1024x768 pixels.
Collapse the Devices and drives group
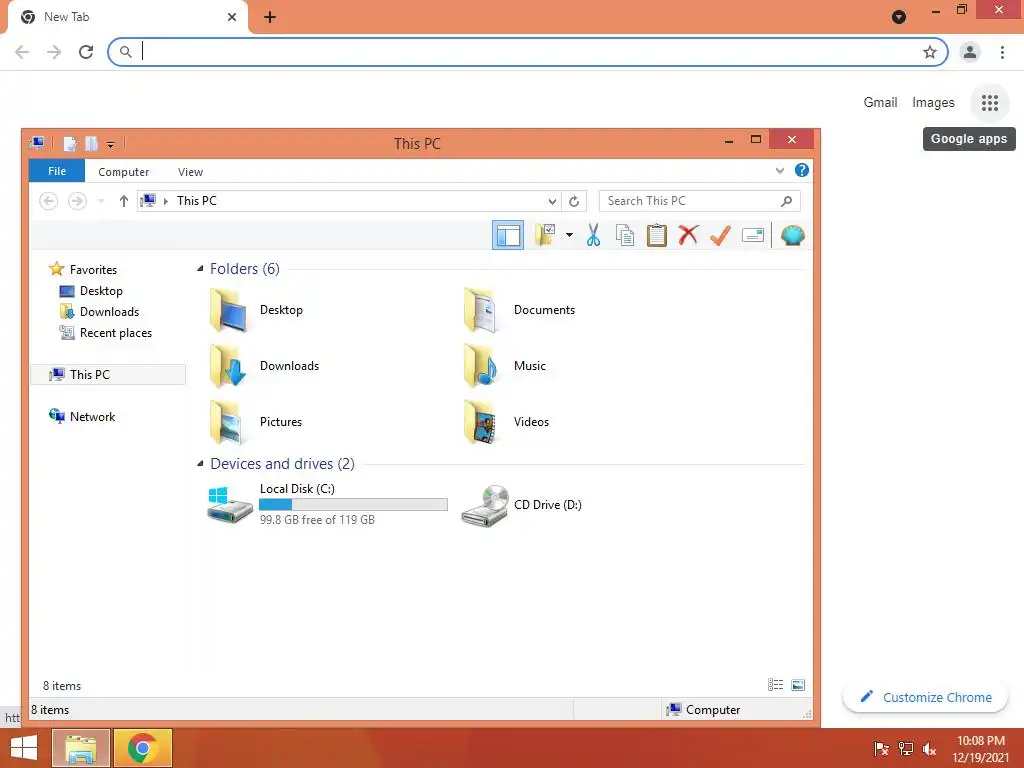[x=200, y=463]
